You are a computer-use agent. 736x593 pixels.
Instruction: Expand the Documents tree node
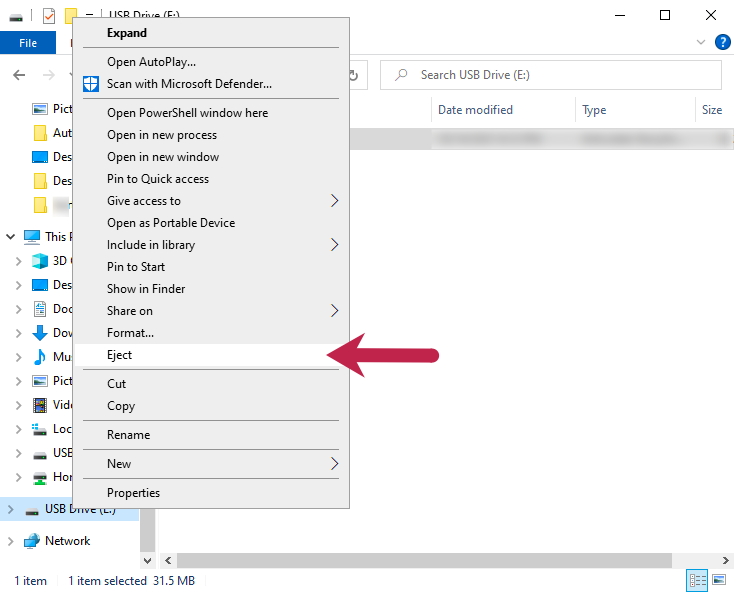coord(18,309)
